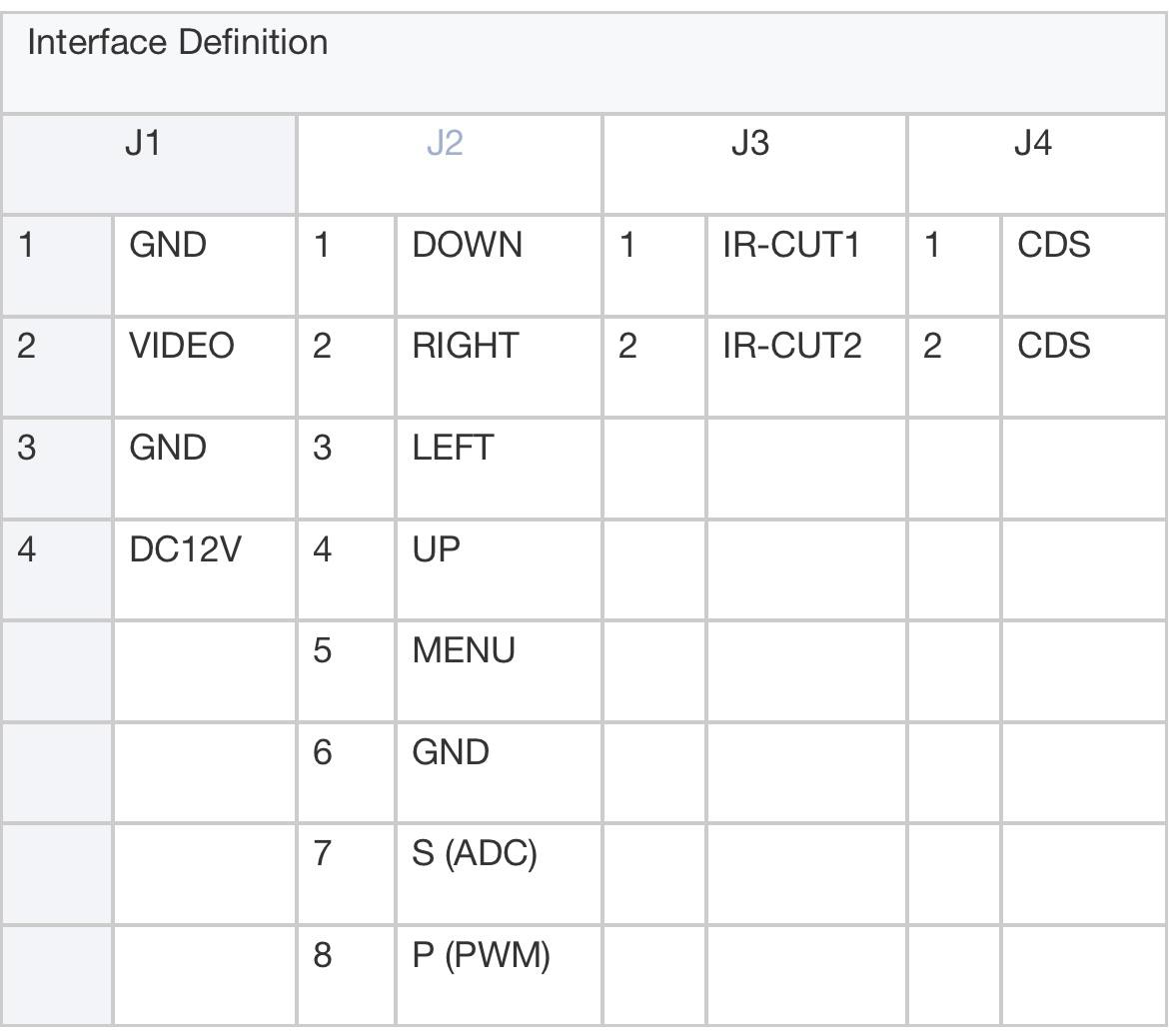
Task: Click the J4 column header
Action: pos(1037,165)
